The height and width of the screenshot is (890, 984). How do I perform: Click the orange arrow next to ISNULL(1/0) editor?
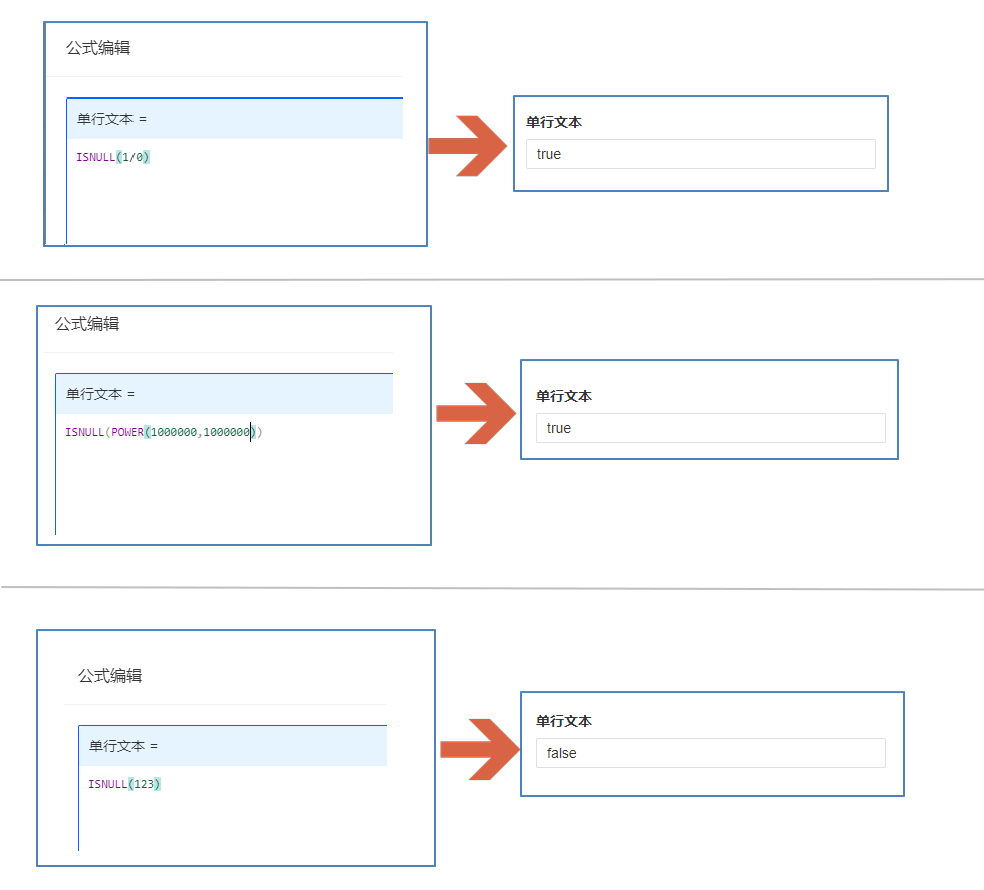pos(468,146)
